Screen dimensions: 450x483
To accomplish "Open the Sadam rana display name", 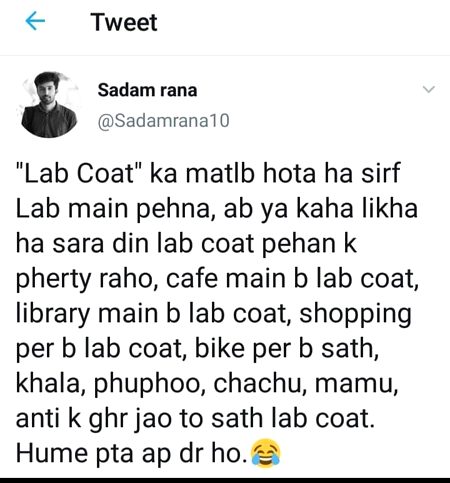I will tap(147, 90).
